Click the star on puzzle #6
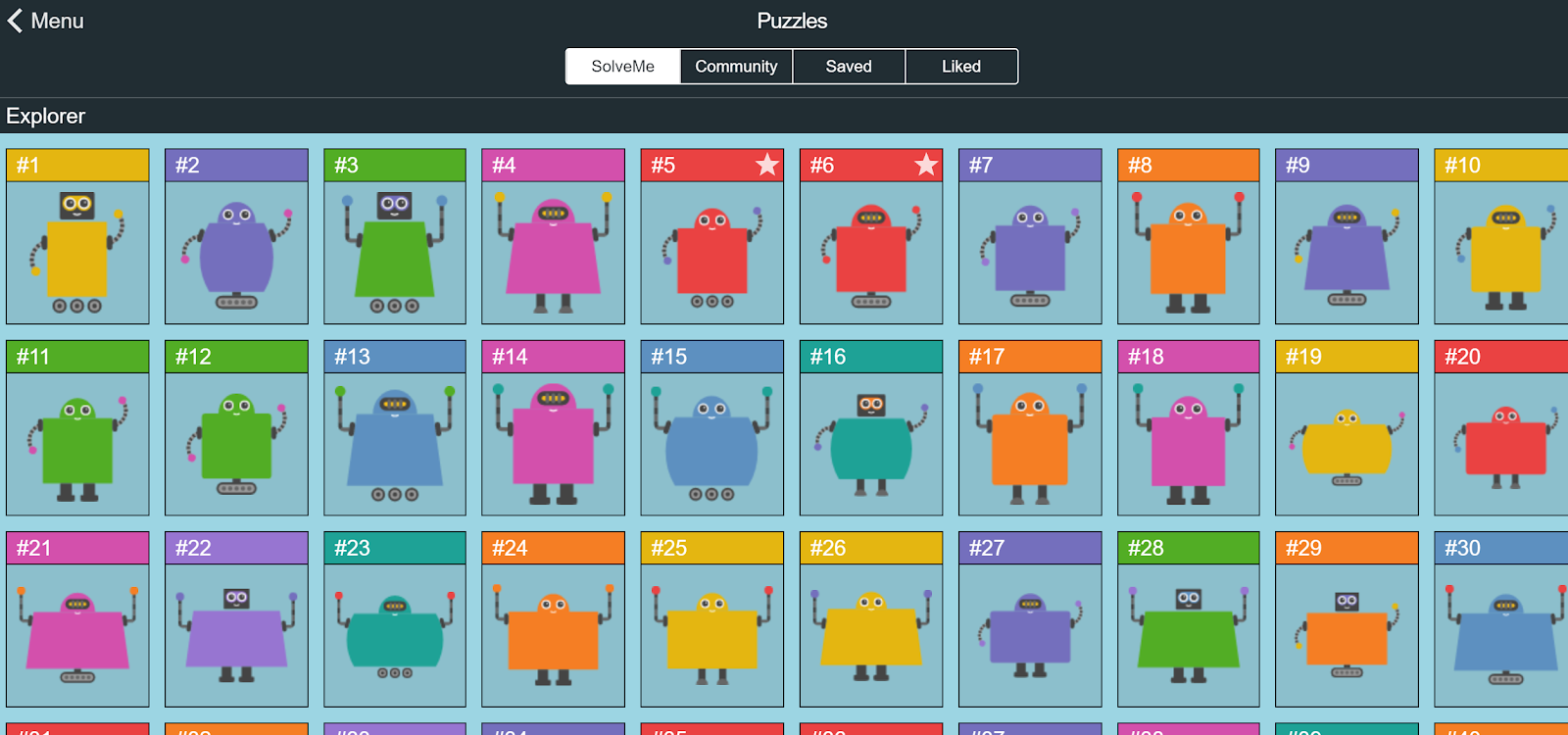The height and width of the screenshot is (735, 1568). click(926, 165)
